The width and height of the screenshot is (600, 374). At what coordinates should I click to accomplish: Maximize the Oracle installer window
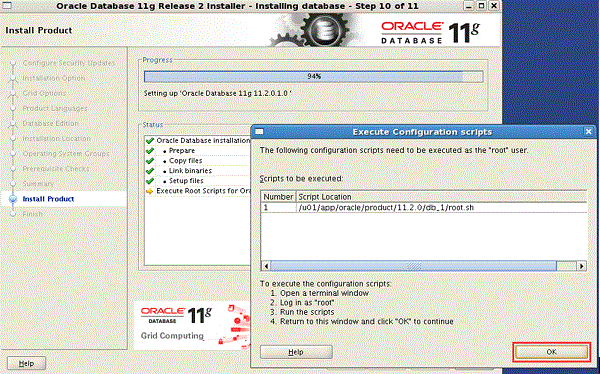click(481, 6)
